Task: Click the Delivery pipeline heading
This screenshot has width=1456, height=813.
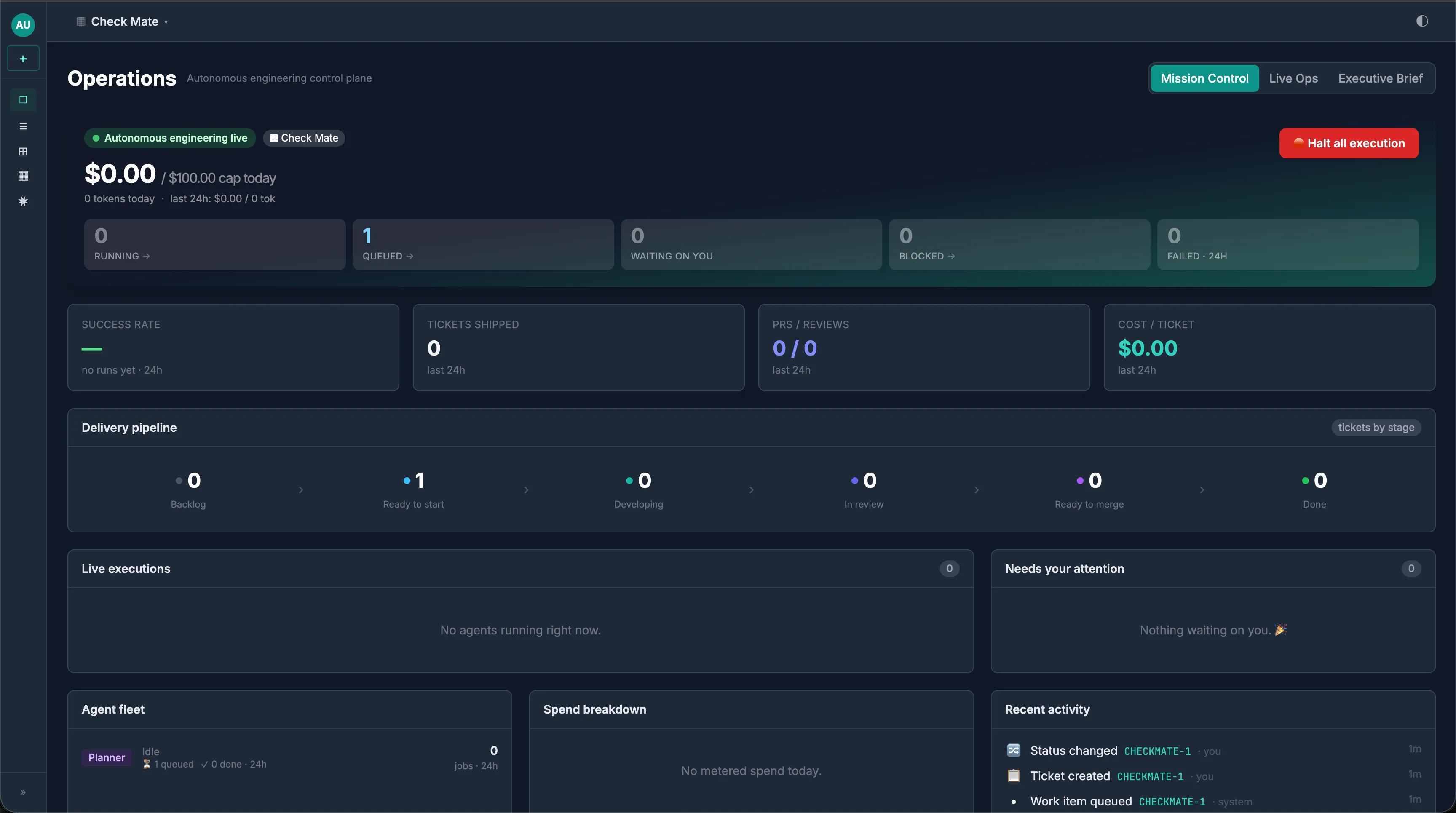Action: (x=129, y=428)
